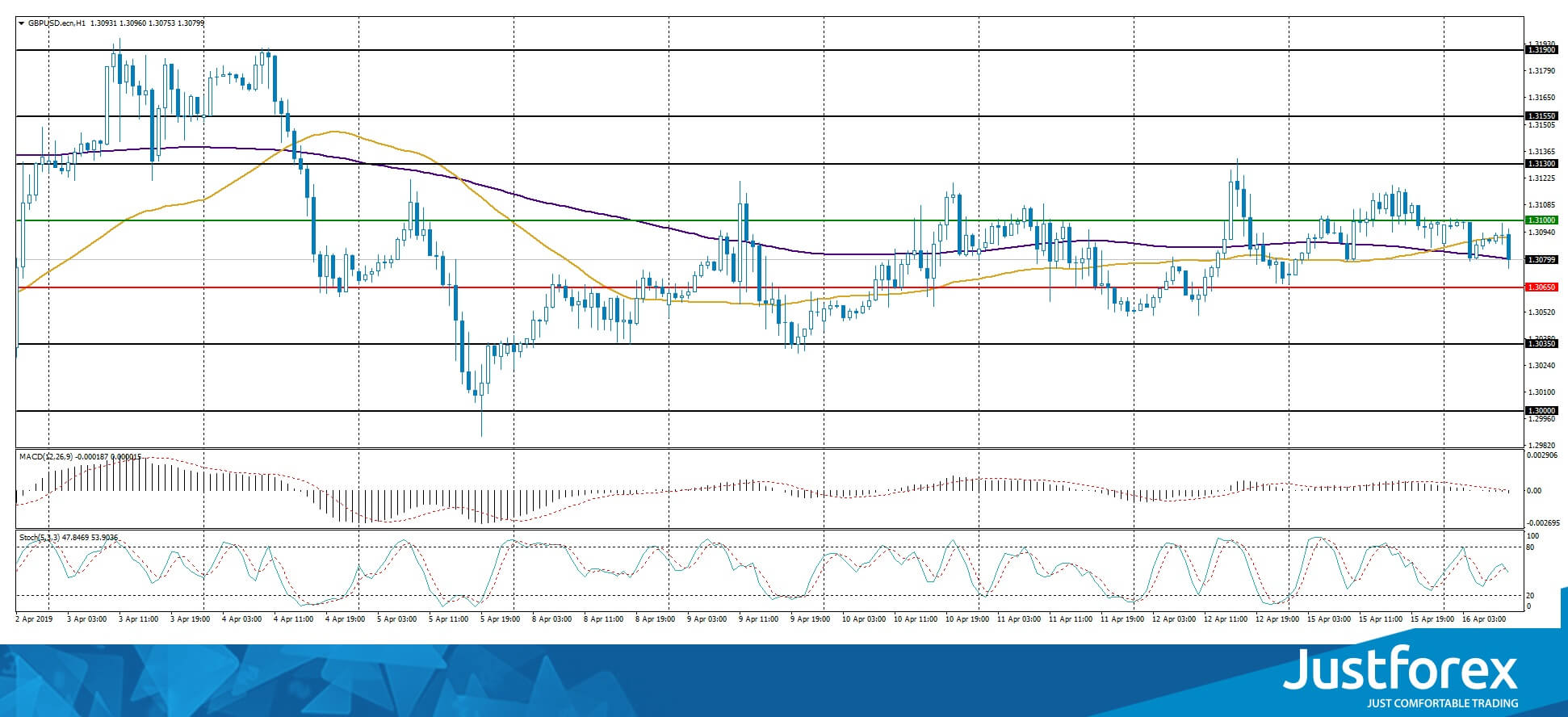Click the 1.30100 value on the price axis

click(1541, 392)
